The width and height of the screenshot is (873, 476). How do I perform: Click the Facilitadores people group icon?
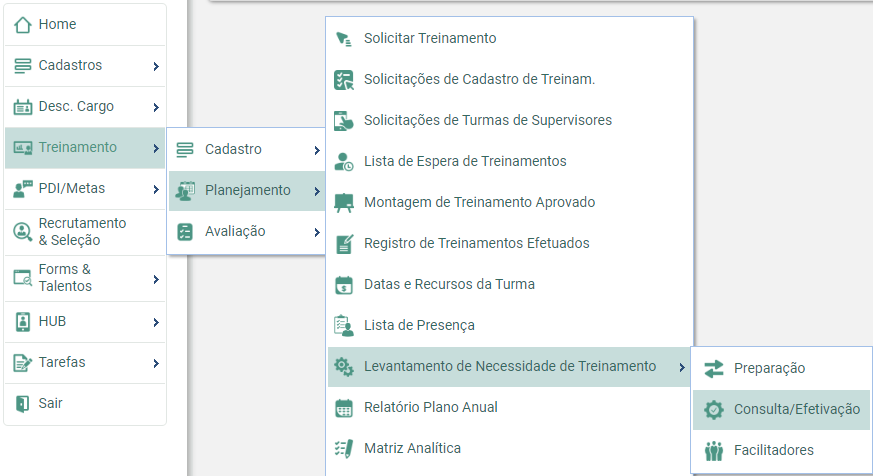pyautogui.click(x=714, y=451)
